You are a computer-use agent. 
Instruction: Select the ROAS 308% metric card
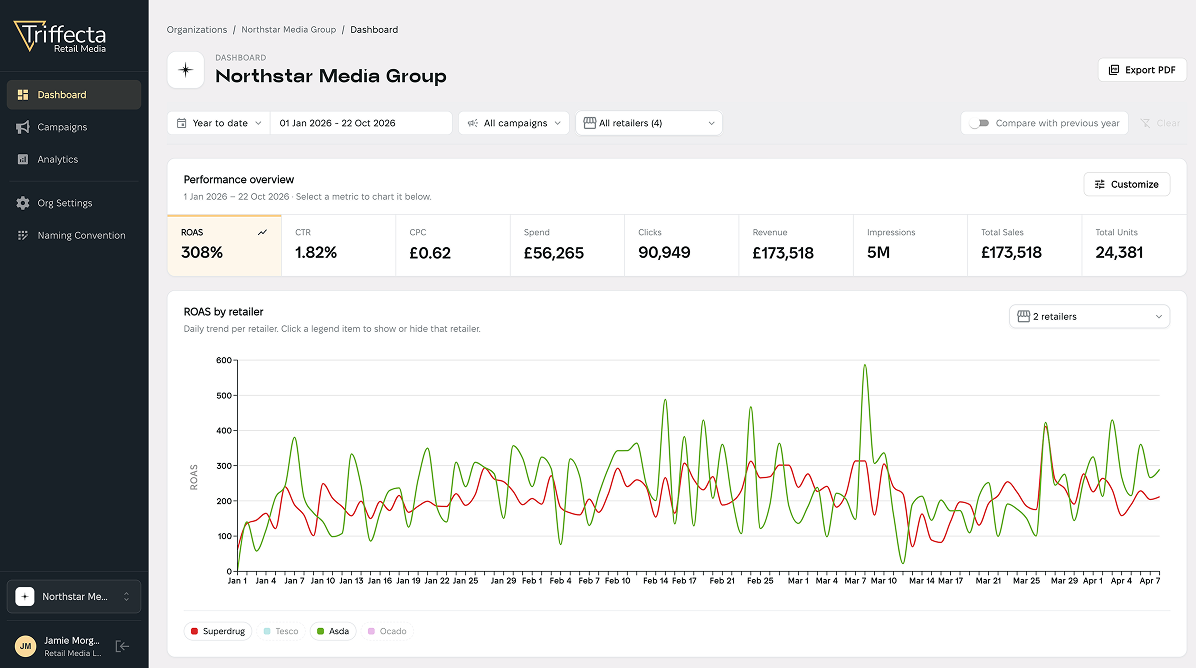[224, 245]
